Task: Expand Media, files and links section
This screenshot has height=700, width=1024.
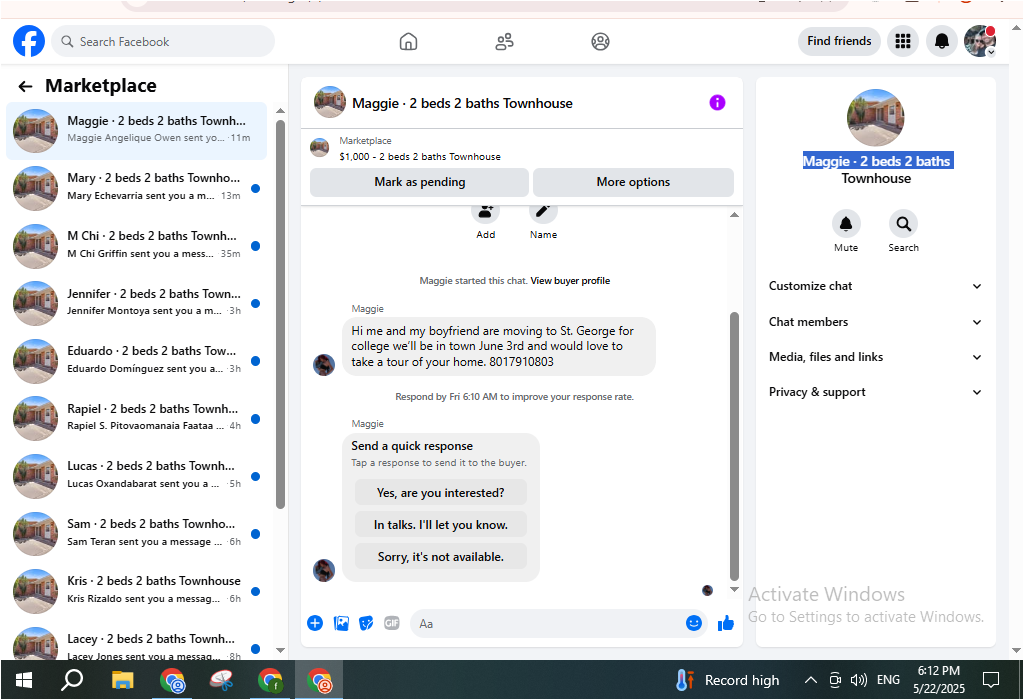Action: coord(875,357)
